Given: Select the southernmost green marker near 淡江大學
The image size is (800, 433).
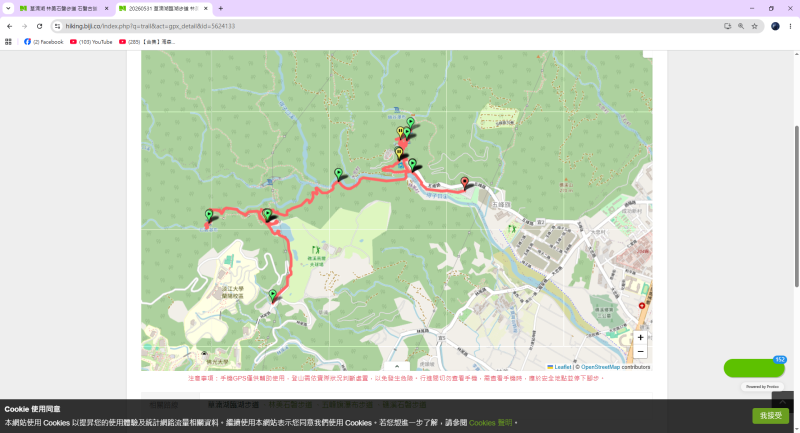Looking at the screenshot, I should [x=272, y=295].
